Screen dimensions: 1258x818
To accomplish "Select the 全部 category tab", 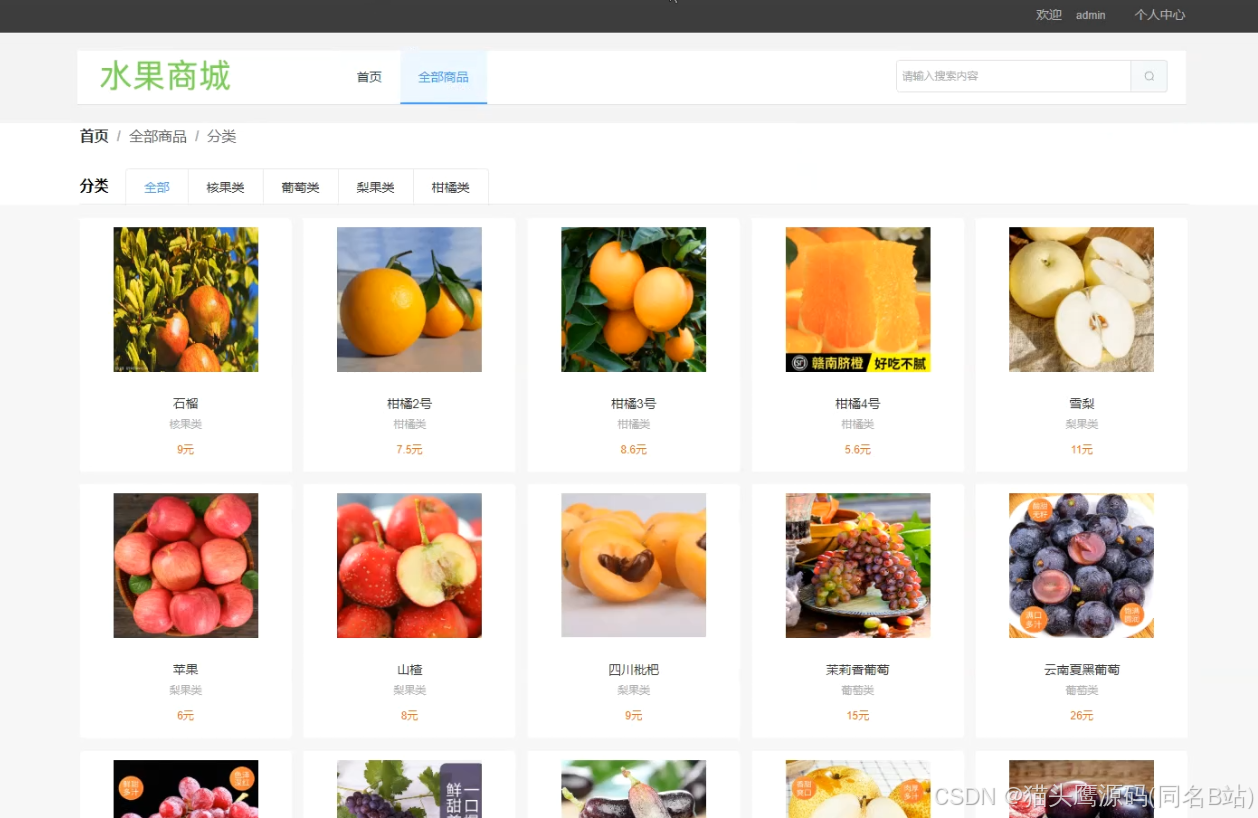I will [157, 187].
